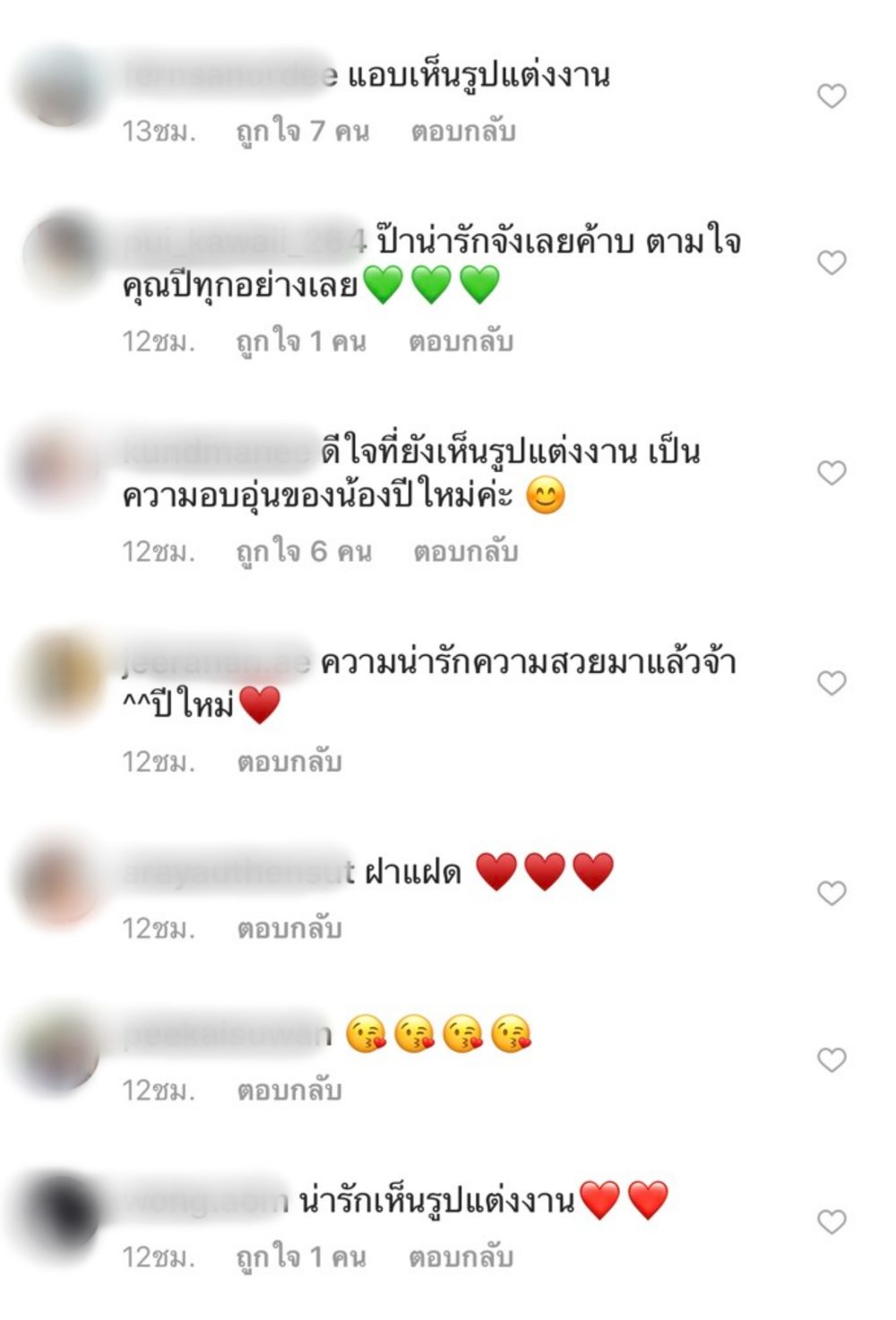
Task: Like the comment with smiling face emoji
Action: [831, 472]
